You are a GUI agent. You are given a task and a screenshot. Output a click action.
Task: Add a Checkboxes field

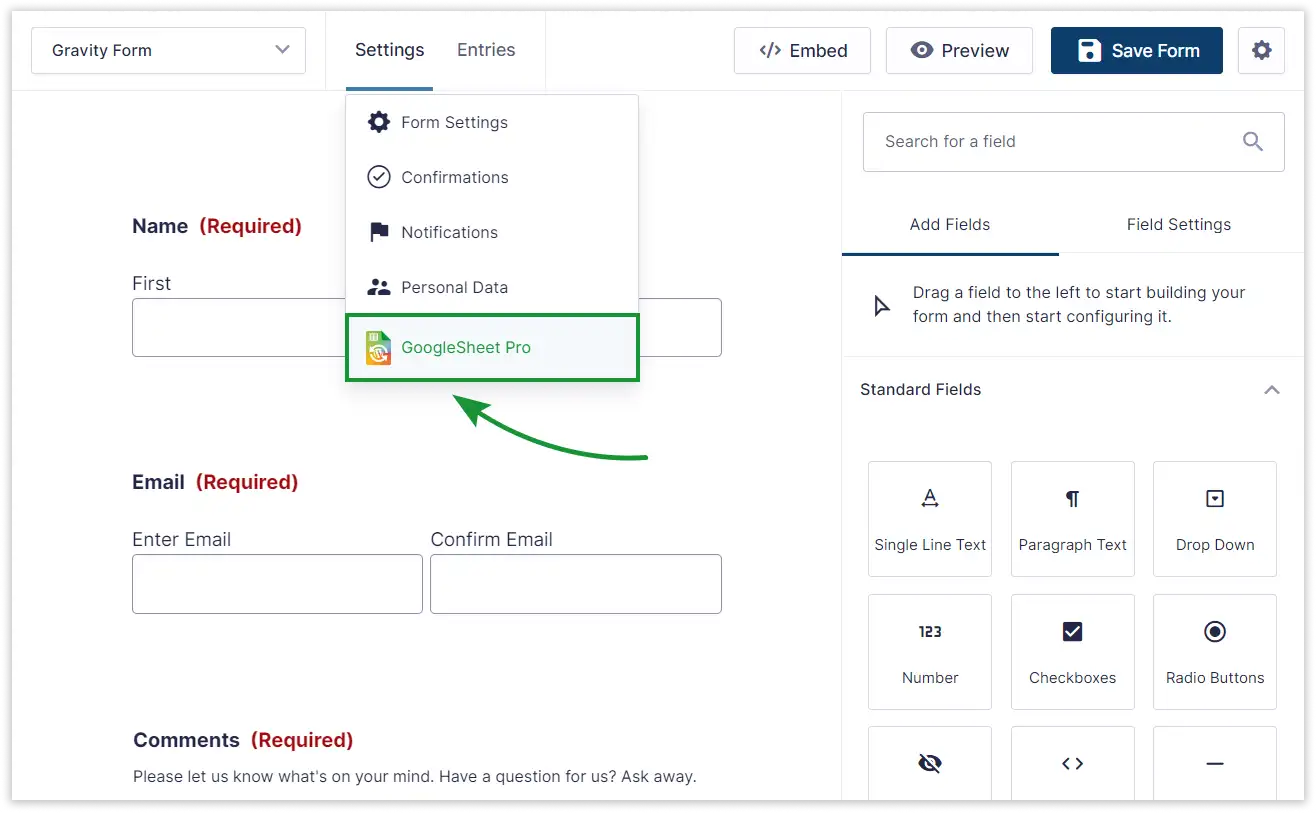tap(1072, 651)
